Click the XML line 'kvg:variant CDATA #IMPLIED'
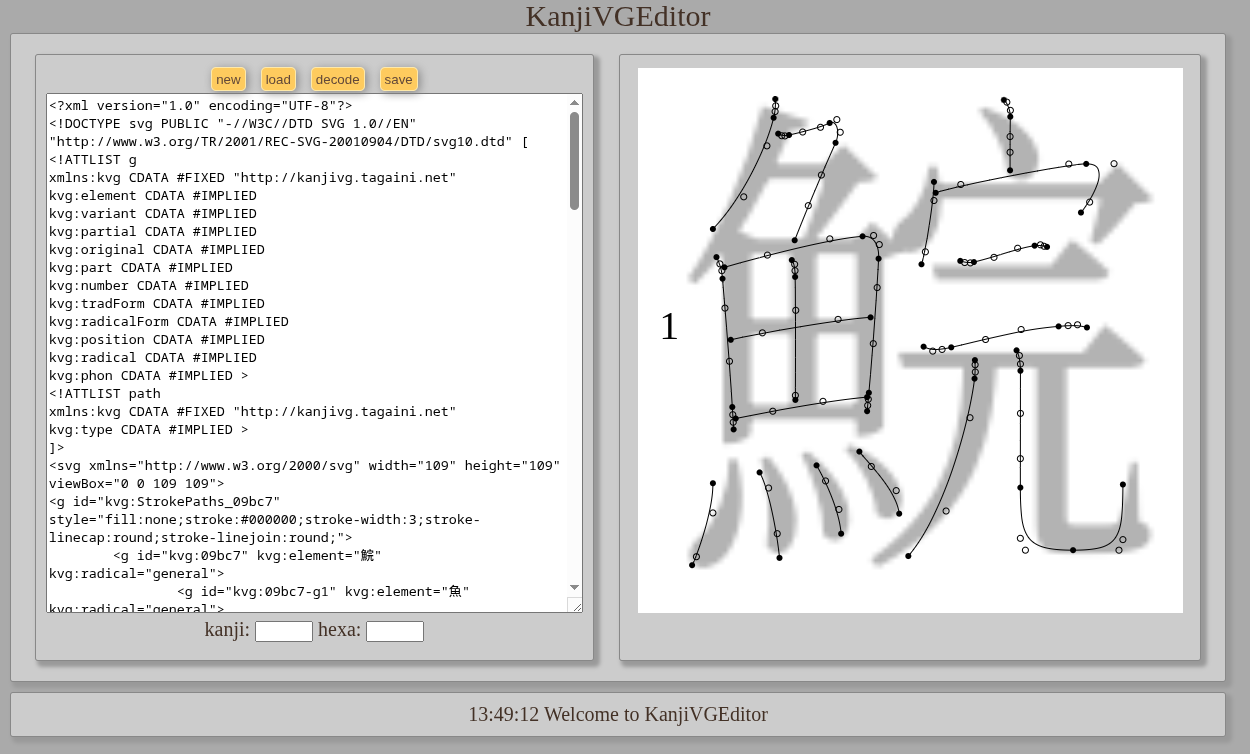The image size is (1250, 754). pyautogui.click(x=153, y=213)
